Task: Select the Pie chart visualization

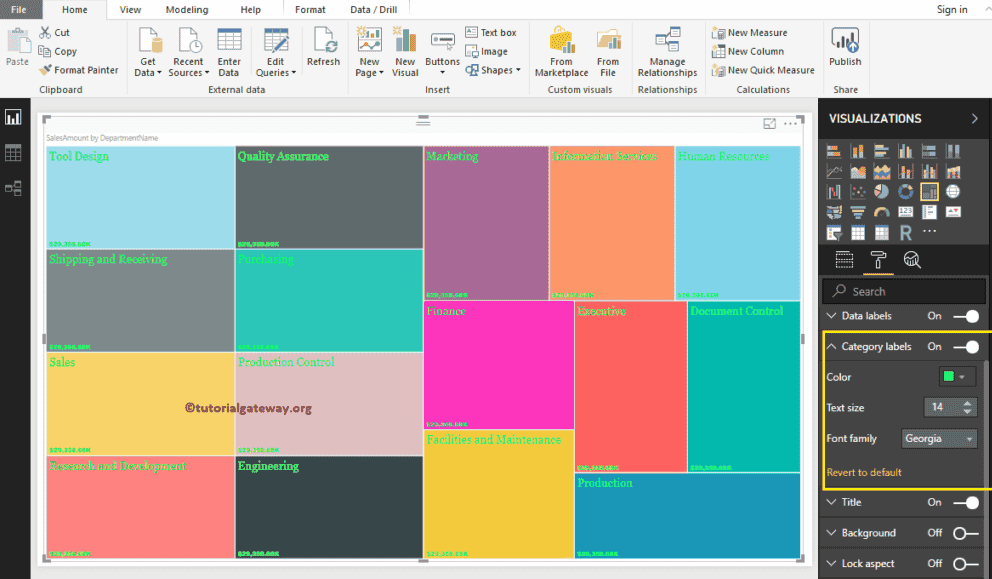Action: coord(882,191)
